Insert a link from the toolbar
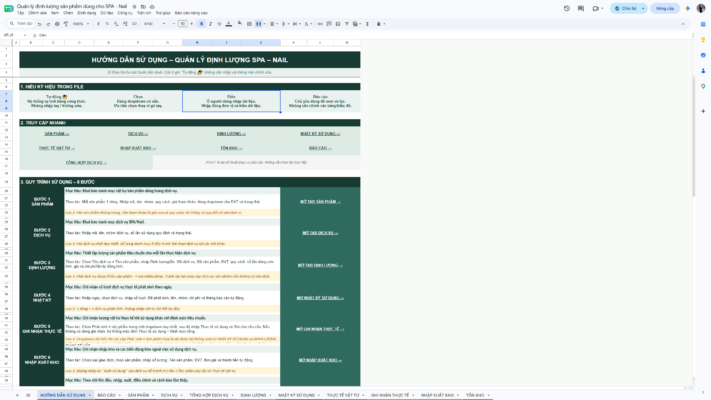711x400 pixels. tap(320, 24)
